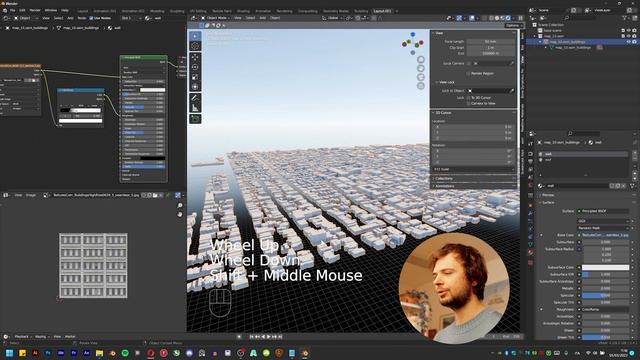The image size is (640, 360).
Task: Open the Material properties tab icon
Action: [531, 253]
